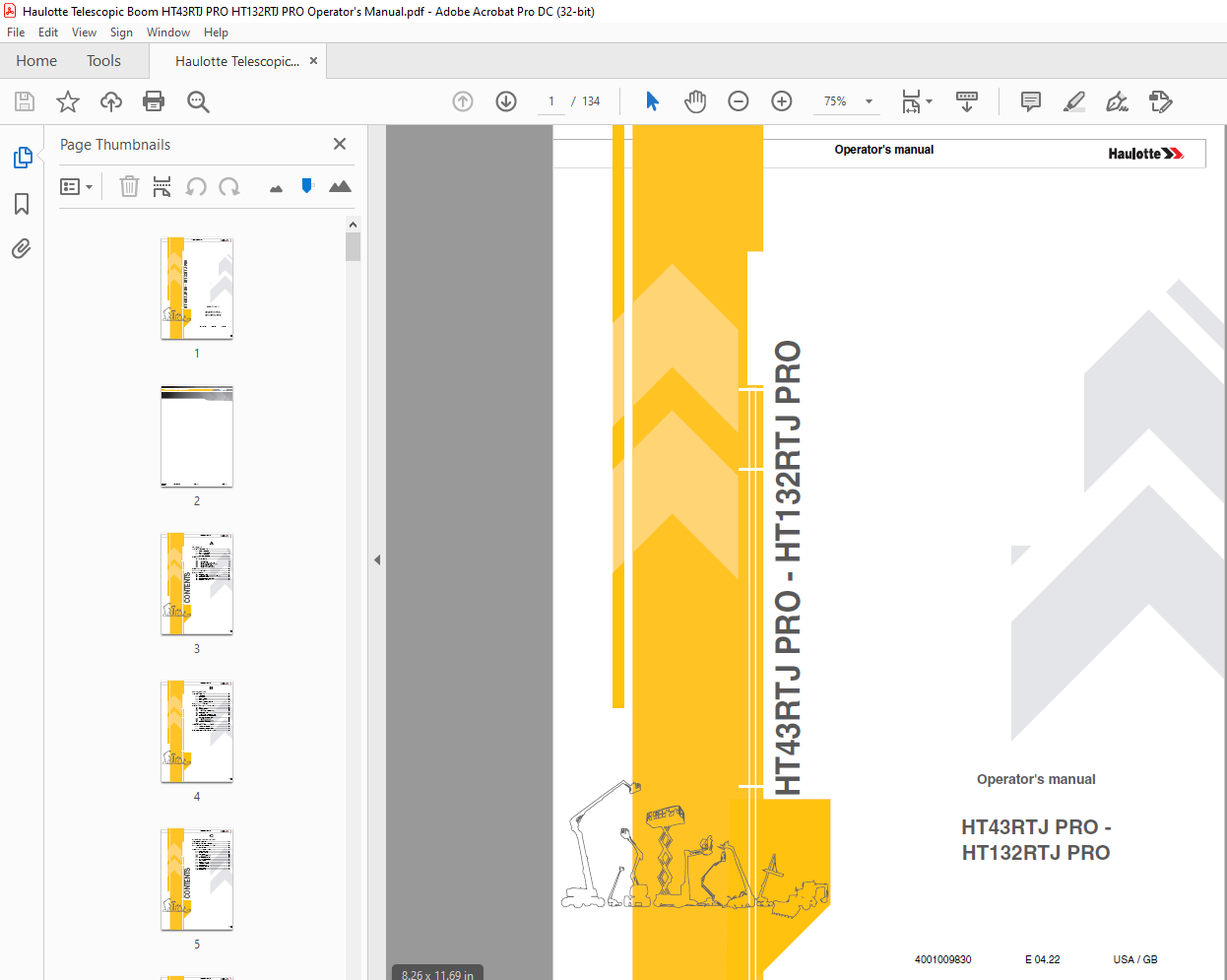This screenshot has width=1227, height=980.
Task: Select page 4 thumbnail
Action: click(197, 732)
